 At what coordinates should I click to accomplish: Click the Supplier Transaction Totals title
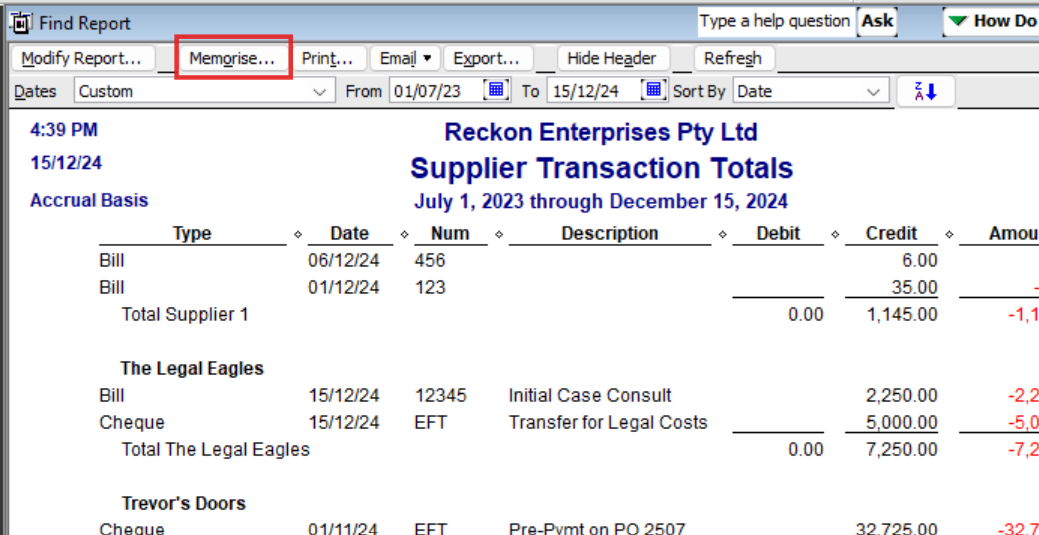pos(601,168)
